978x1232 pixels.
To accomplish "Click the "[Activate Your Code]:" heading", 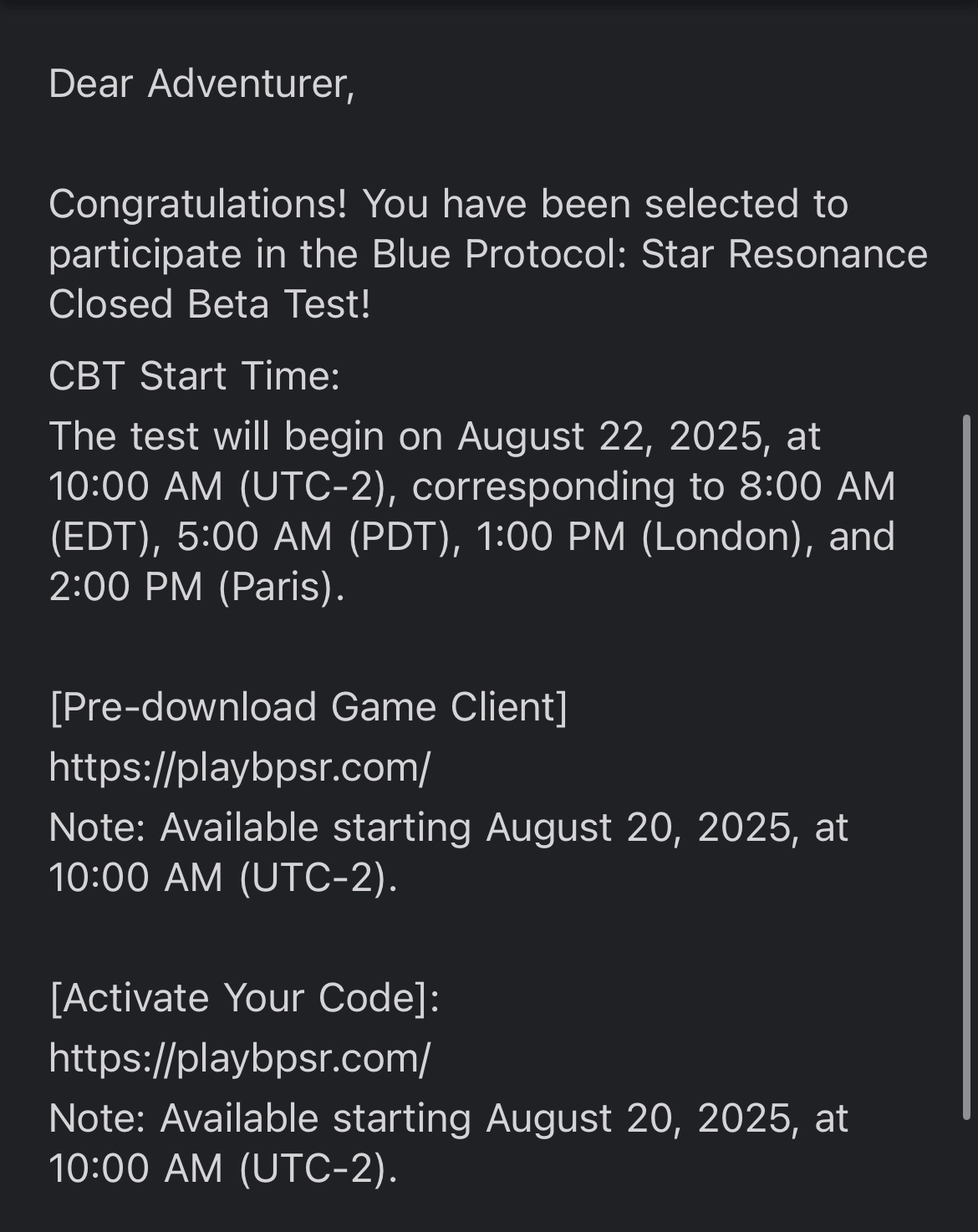I will pos(244,998).
